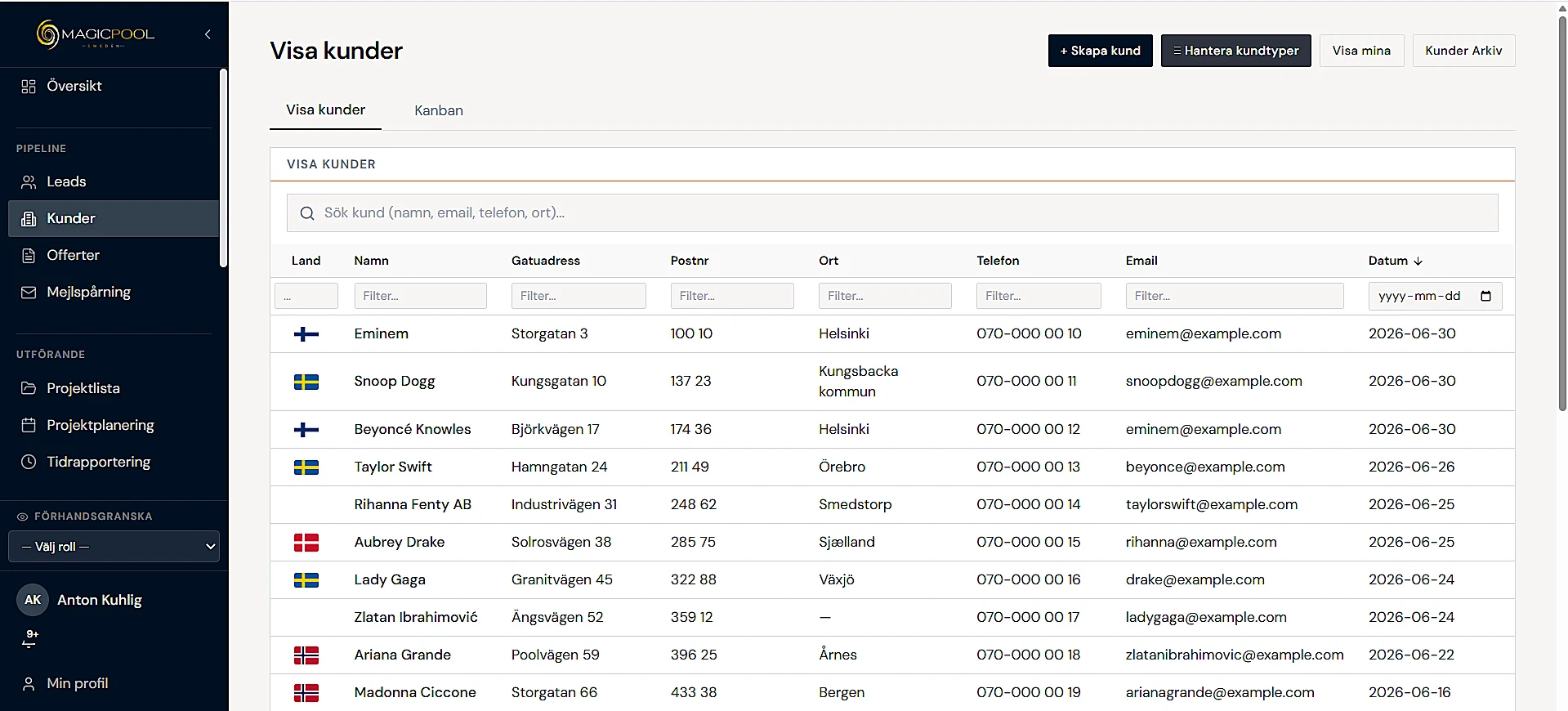Click the MagicPool logo
This screenshot has height=711, width=1568.
click(96, 34)
